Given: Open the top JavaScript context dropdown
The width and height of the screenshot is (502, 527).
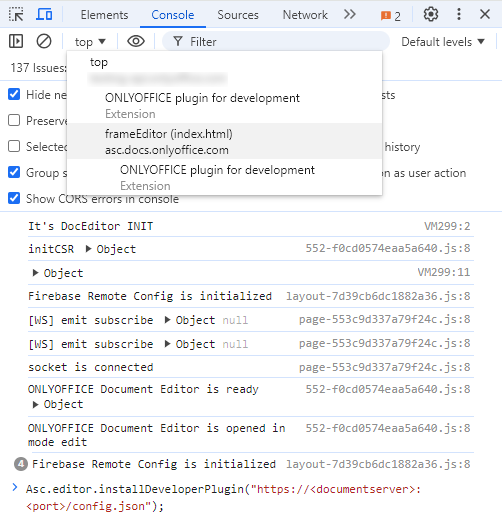Looking at the screenshot, I should (90, 42).
